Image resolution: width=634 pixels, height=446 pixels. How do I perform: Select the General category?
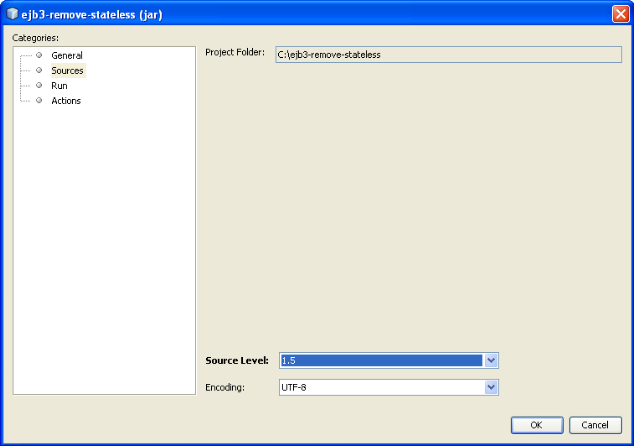point(67,55)
